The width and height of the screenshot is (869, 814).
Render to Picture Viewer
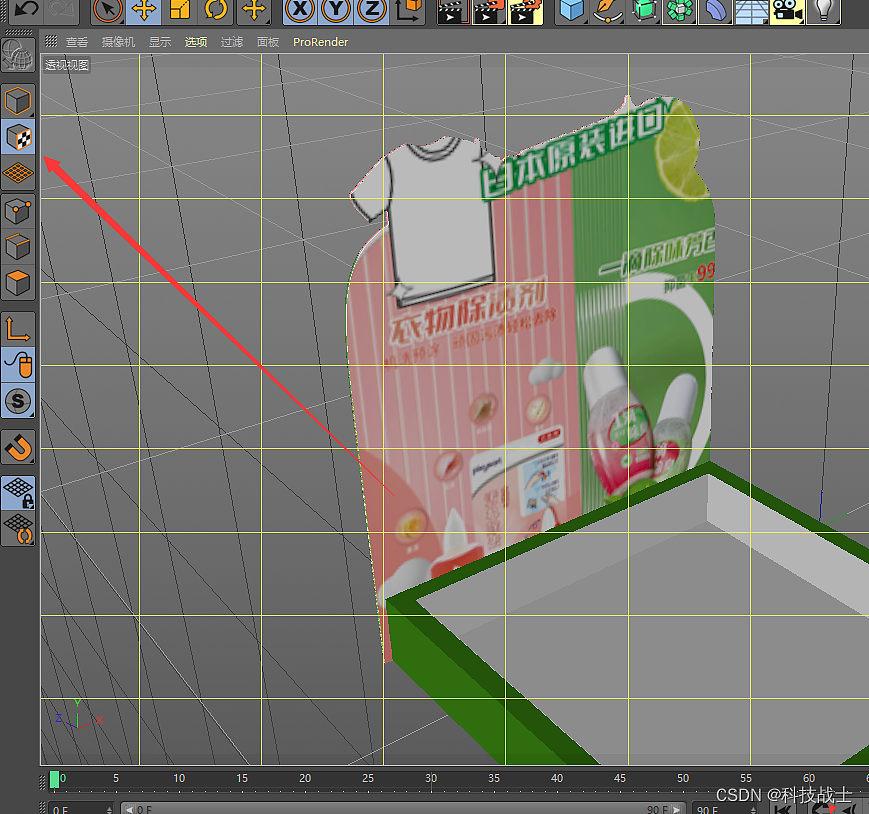click(x=489, y=11)
